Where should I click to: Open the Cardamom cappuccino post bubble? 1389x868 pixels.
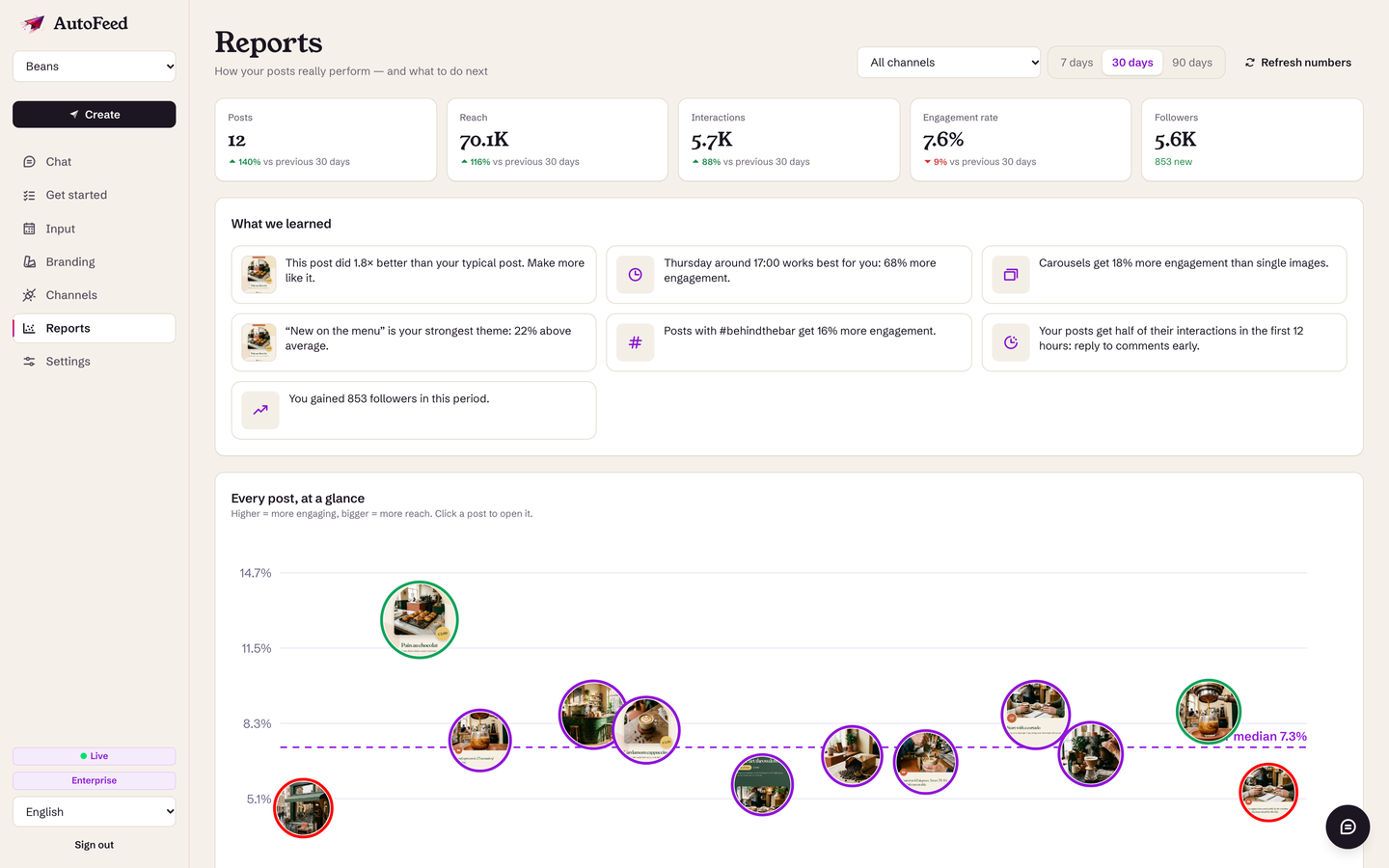pyautogui.click(x=646, y=730)
